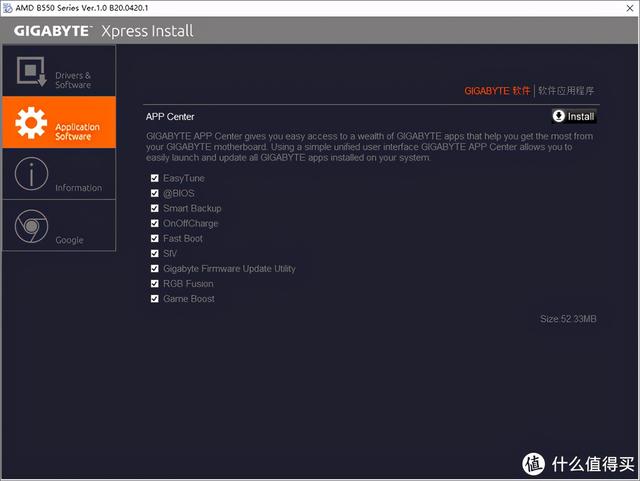Uncheck the @BIOS checkbox

(155, 193)
